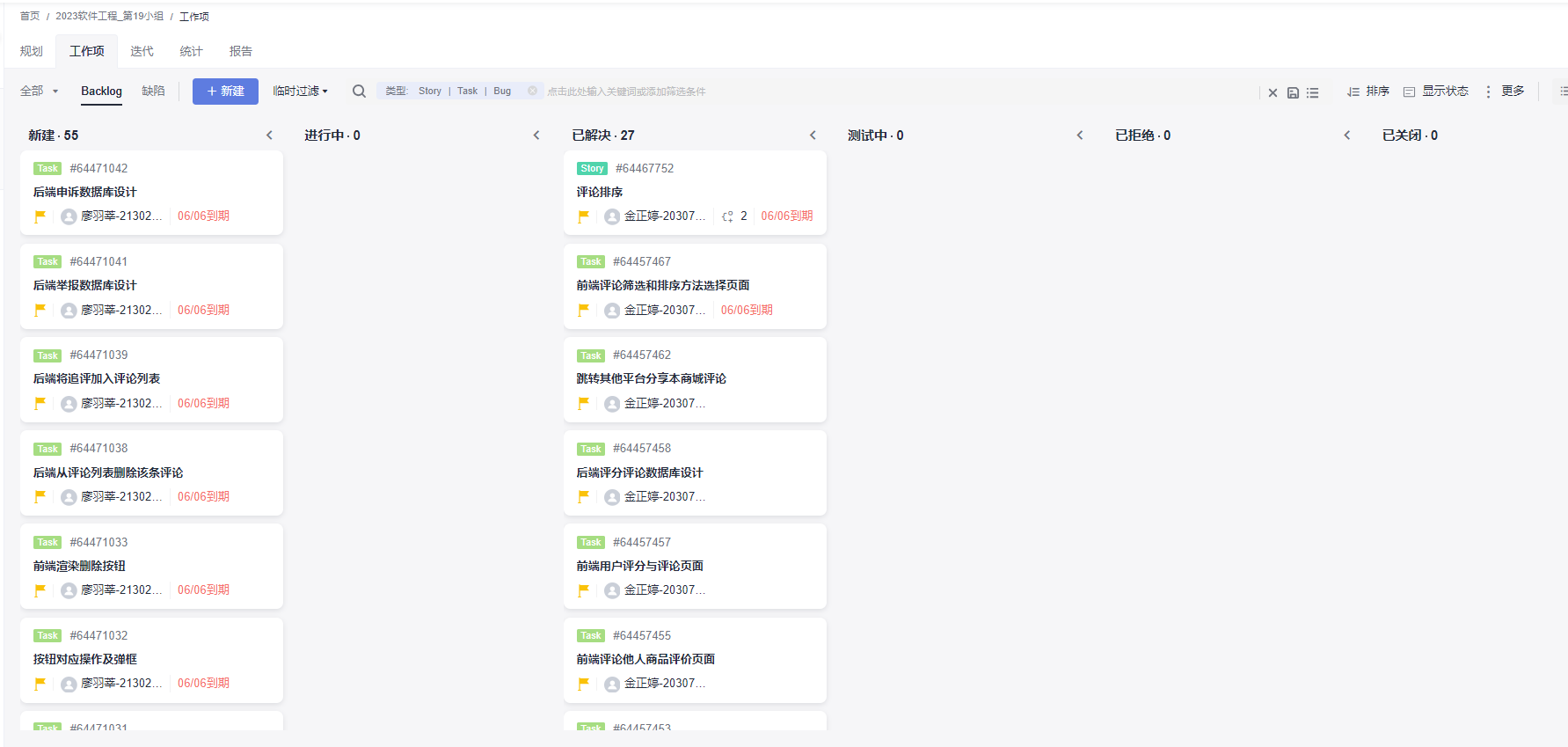Click the assignee avatar on 前端用户评分与评论页面
1568x747 pixels.
click(612, 590)
